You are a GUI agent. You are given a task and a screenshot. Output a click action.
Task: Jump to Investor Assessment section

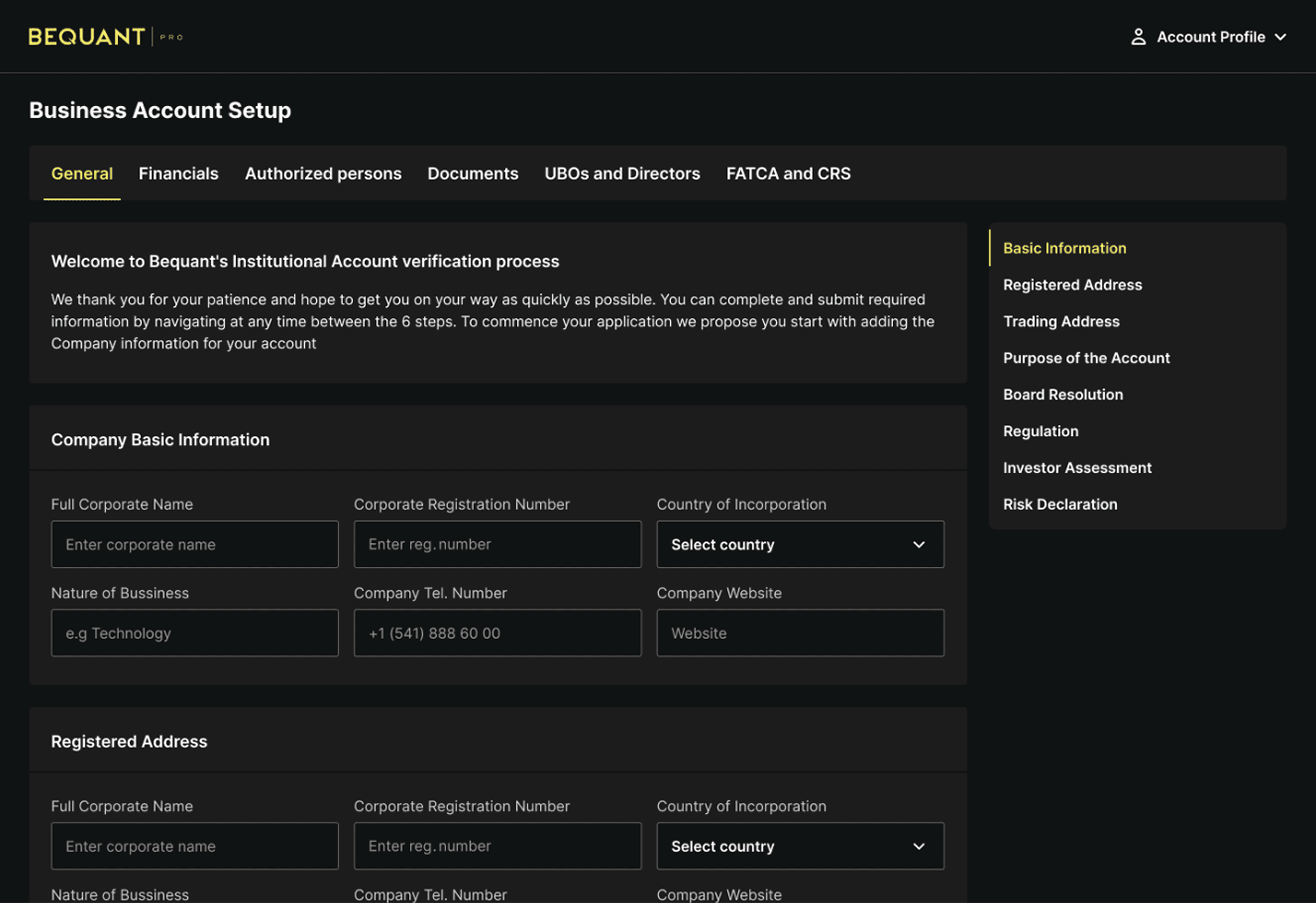point(1077,468)
